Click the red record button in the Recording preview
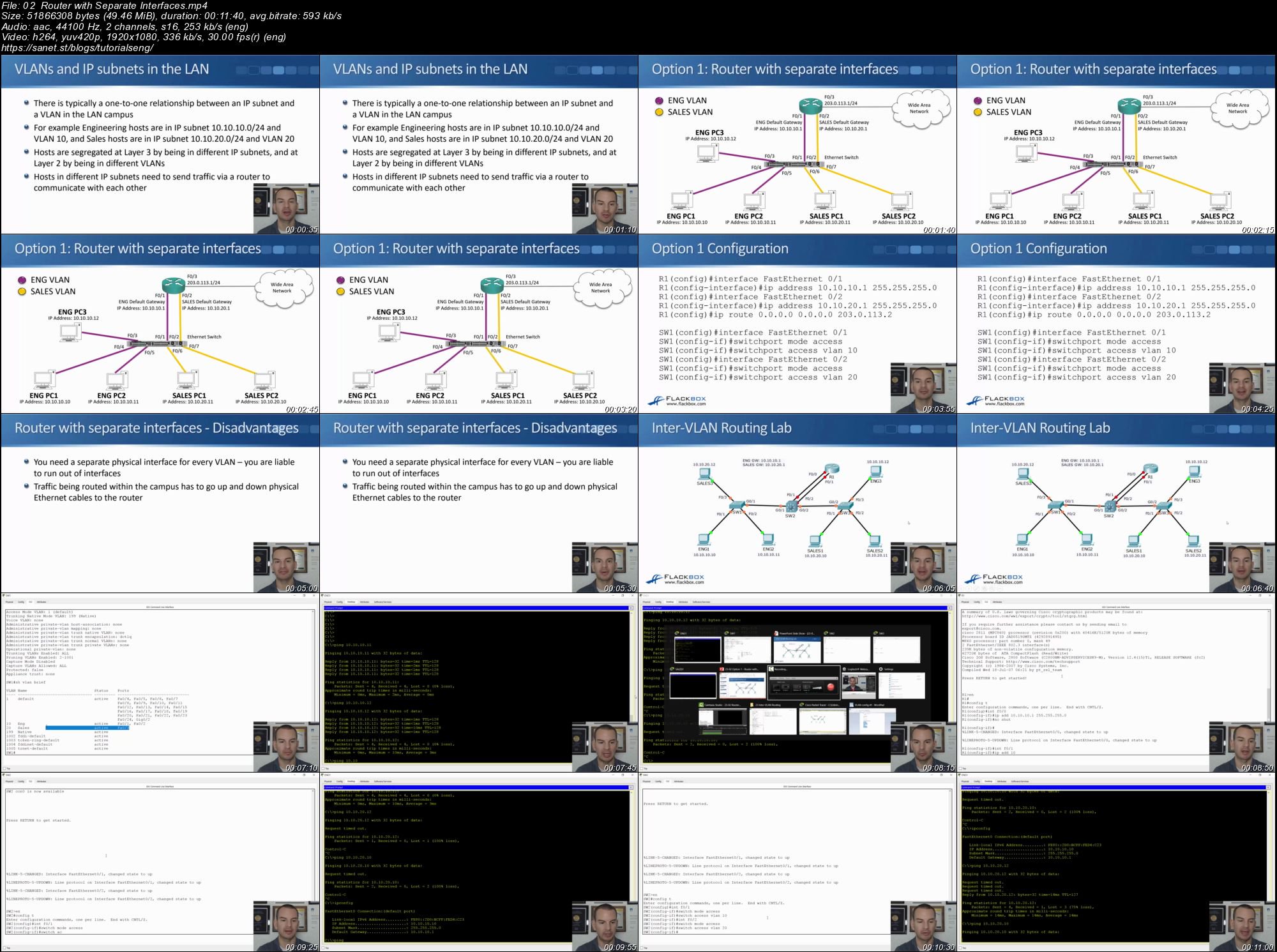Screen dimensions: 1277x952 (x=831, y=687)
